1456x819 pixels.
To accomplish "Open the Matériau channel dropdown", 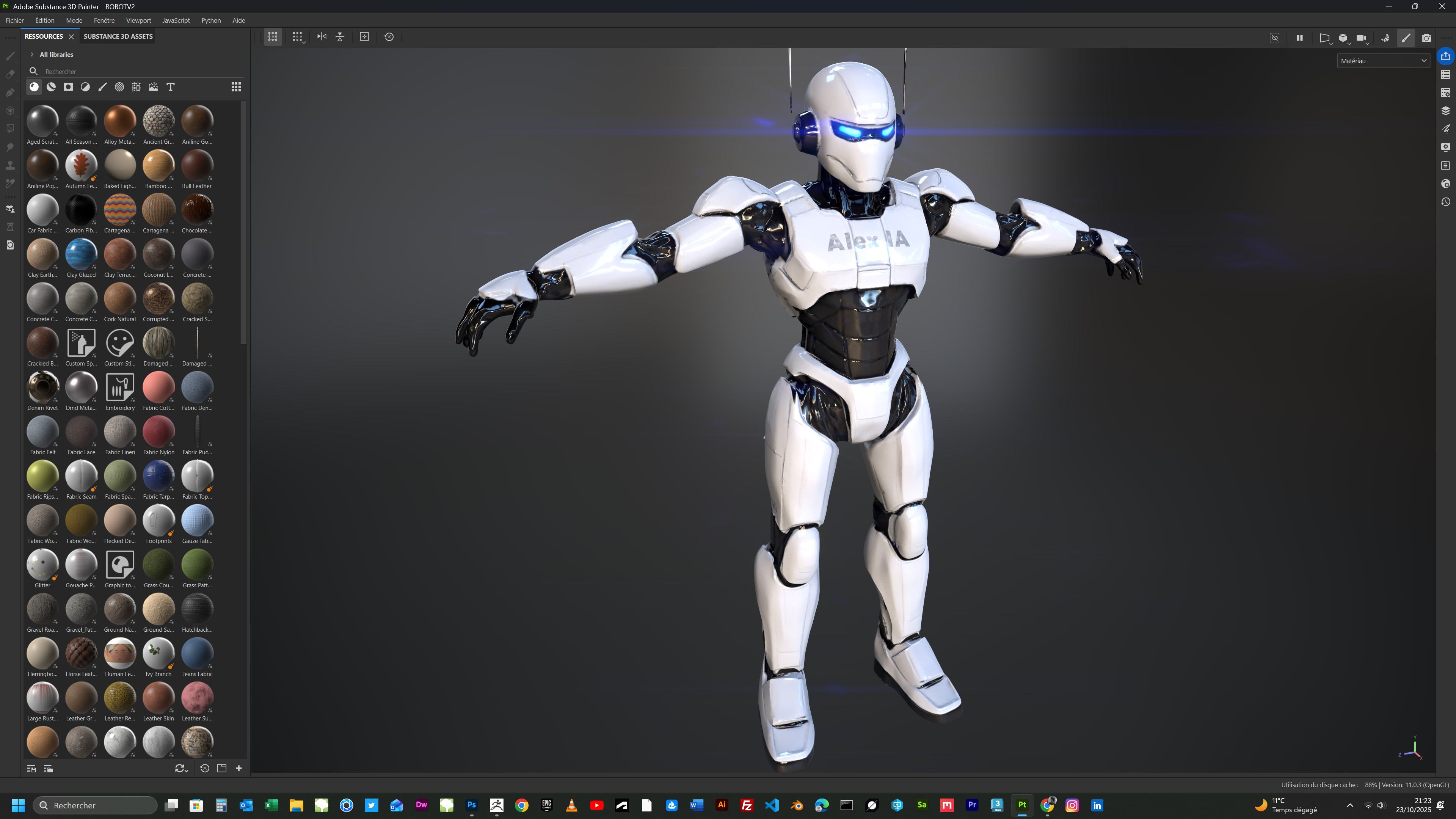I will tap(1383, 61).
